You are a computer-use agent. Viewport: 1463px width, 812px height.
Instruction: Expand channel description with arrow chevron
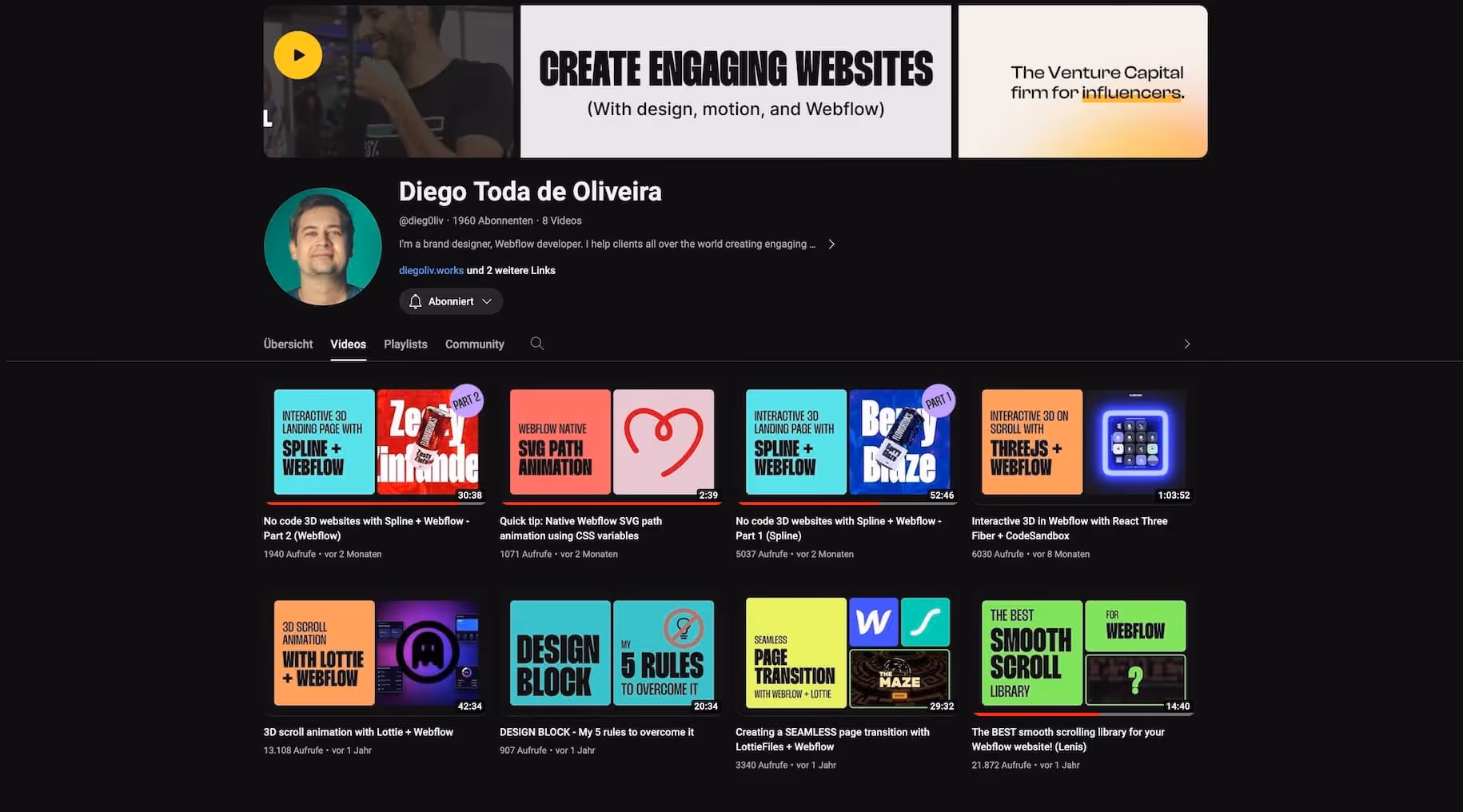[831, 245]
